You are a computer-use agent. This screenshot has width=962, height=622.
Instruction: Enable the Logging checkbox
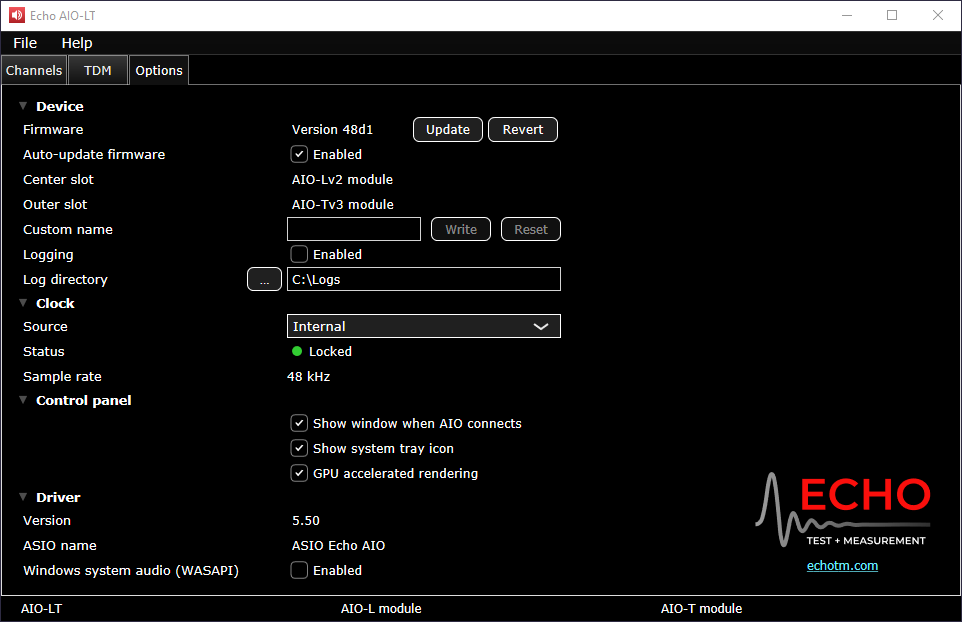299,255
